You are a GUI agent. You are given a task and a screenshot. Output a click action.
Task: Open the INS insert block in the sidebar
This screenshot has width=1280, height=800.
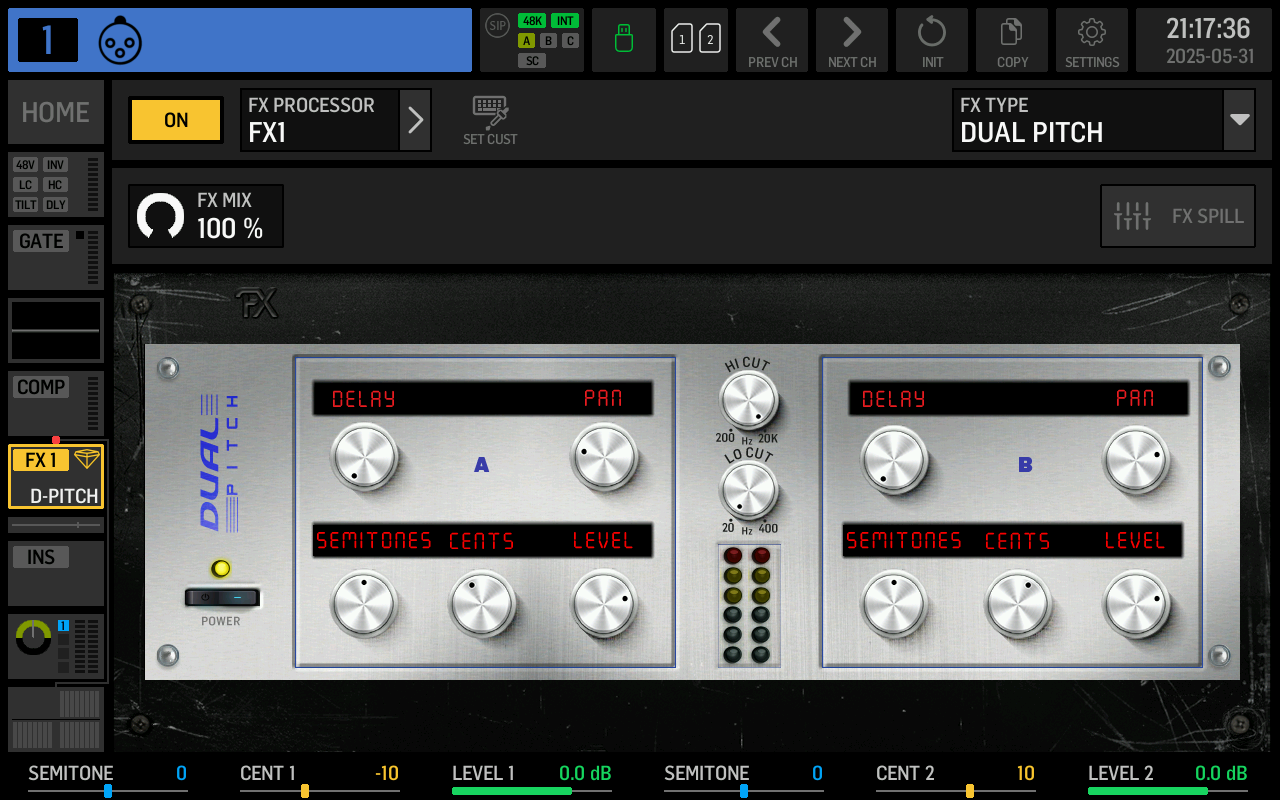pos(55,570)
